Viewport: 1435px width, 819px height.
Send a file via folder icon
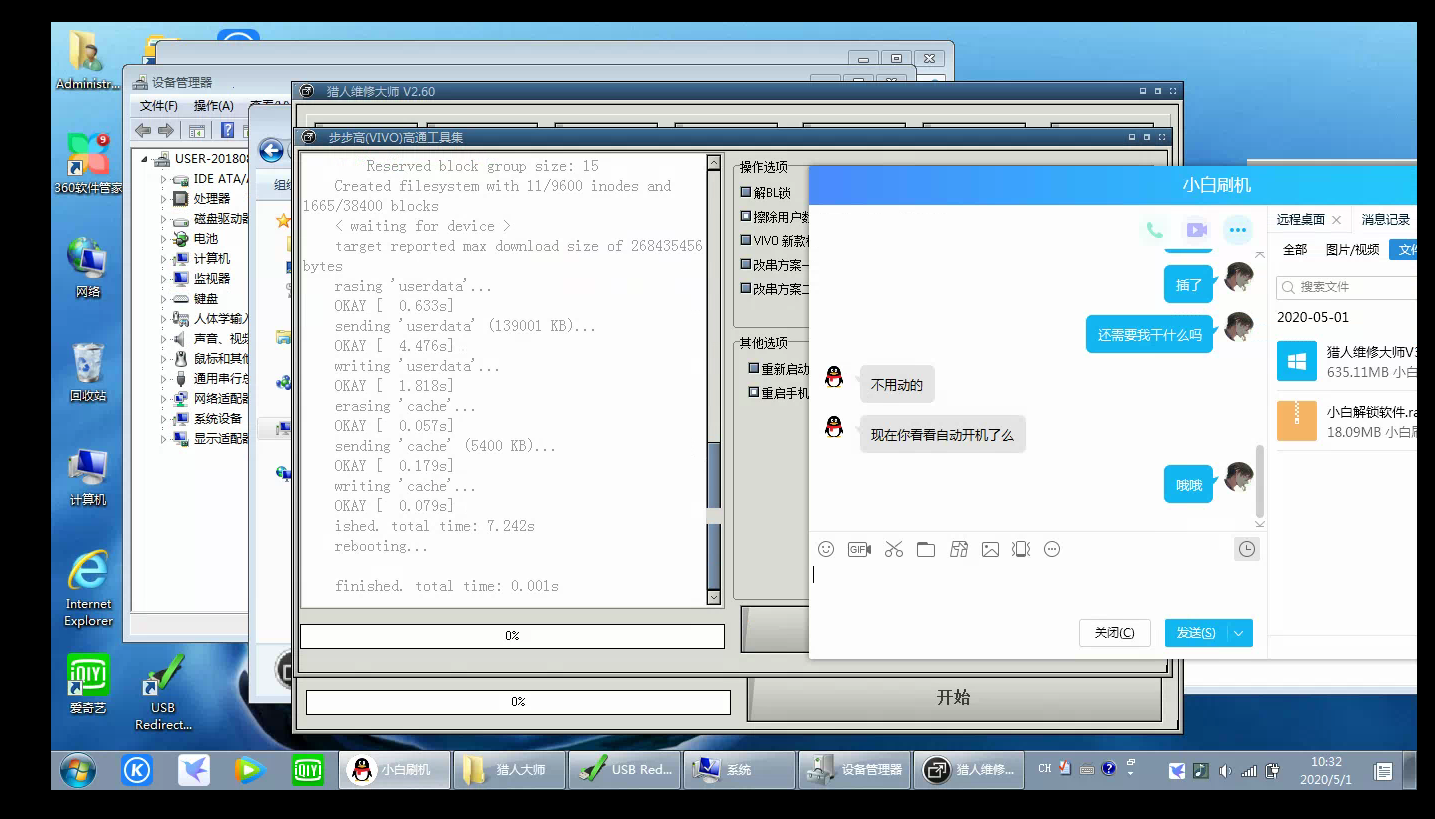[x=926, y=549]
